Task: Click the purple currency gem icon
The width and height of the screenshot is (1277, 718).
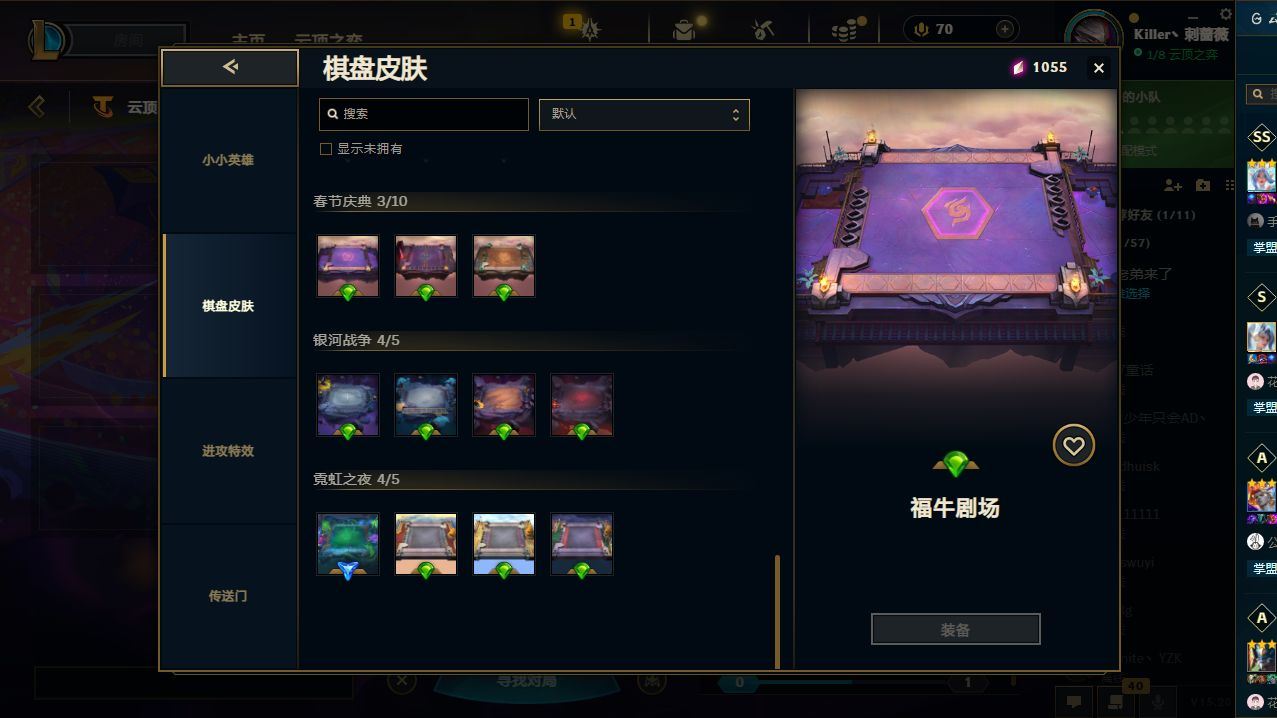Action: [1018, 67]
